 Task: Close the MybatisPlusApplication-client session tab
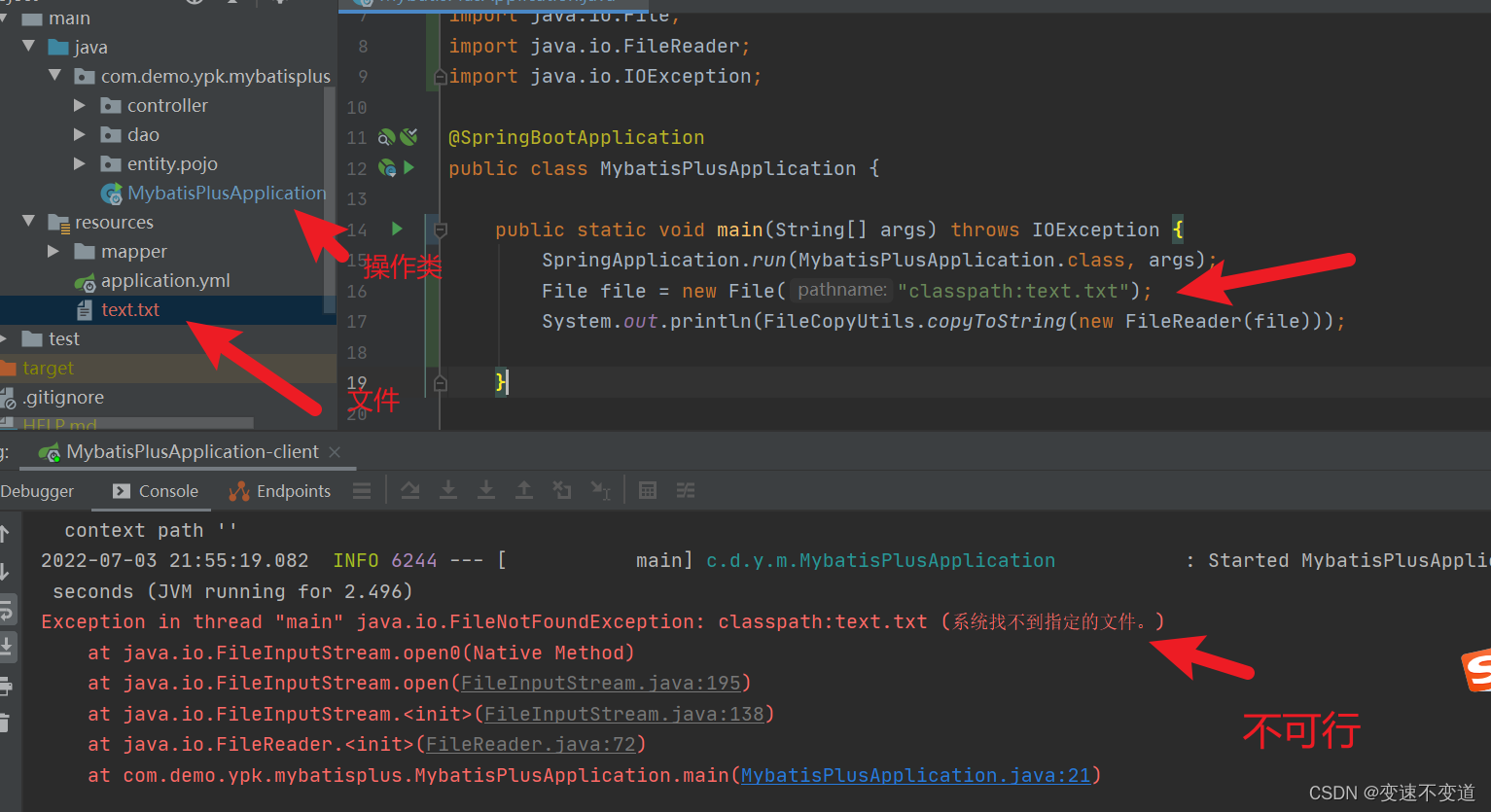(x=335, y=452)
